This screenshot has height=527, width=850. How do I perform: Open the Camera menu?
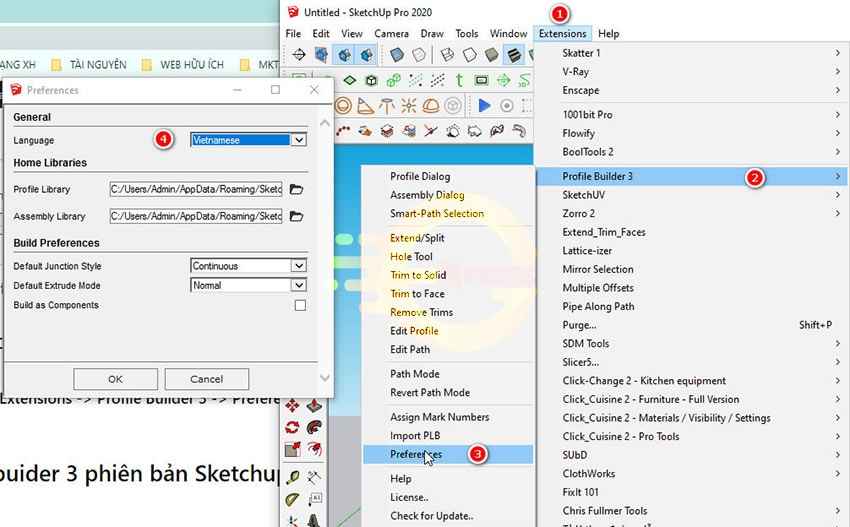391,34
